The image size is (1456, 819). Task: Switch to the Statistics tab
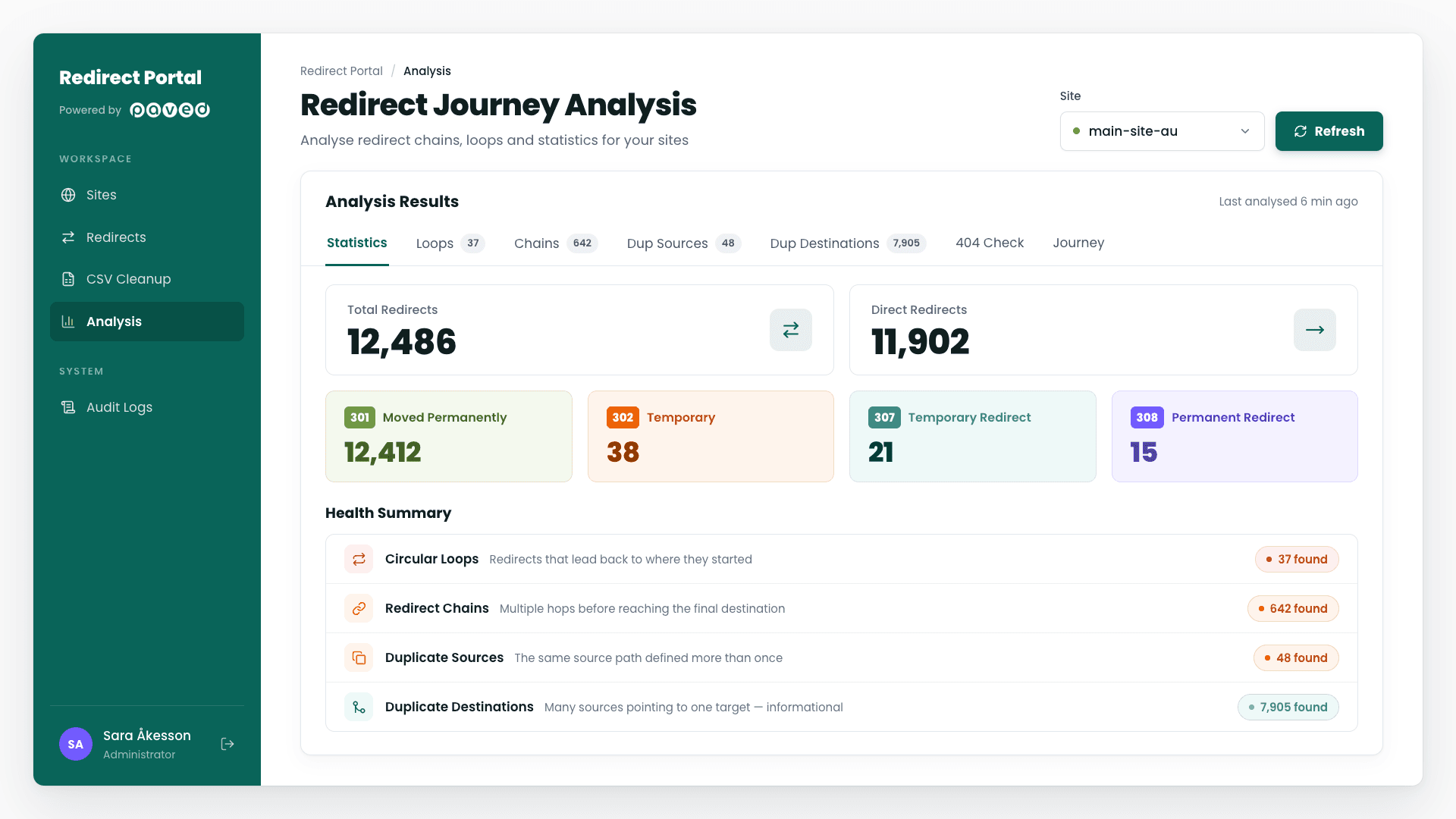pos(357,243)
